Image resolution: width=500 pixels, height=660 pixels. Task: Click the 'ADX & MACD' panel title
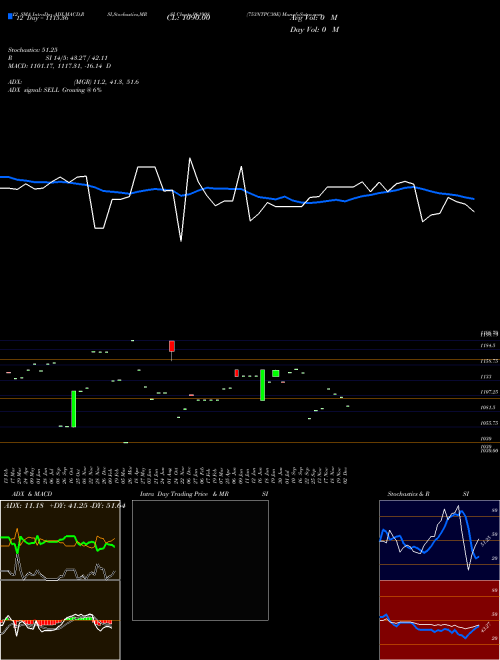coord(32,494)
